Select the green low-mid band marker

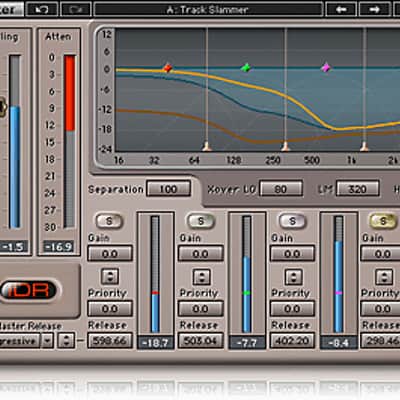(246, 68)
